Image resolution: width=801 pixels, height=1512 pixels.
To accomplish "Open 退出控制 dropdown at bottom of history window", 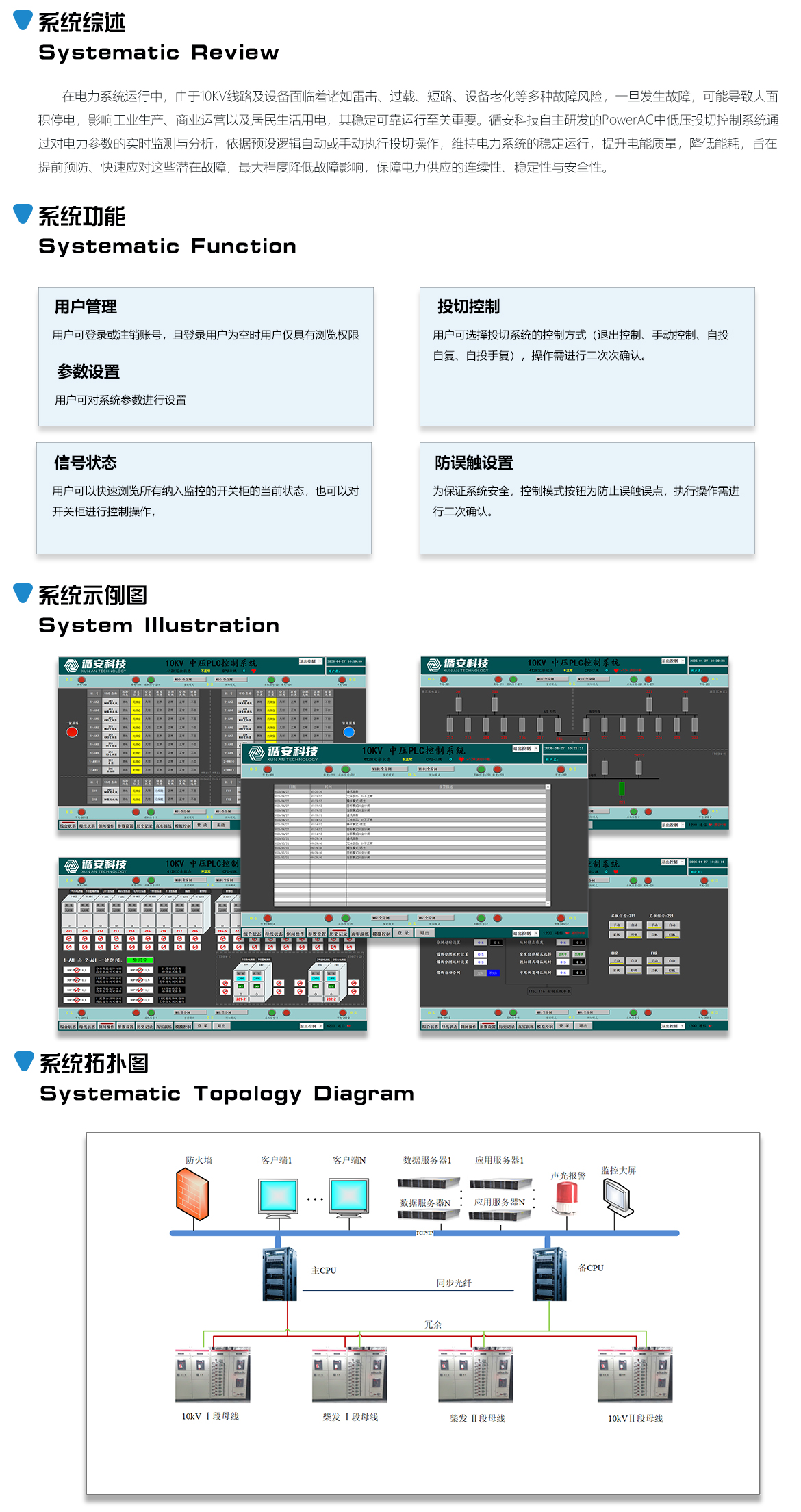I will tap(526, 933).
